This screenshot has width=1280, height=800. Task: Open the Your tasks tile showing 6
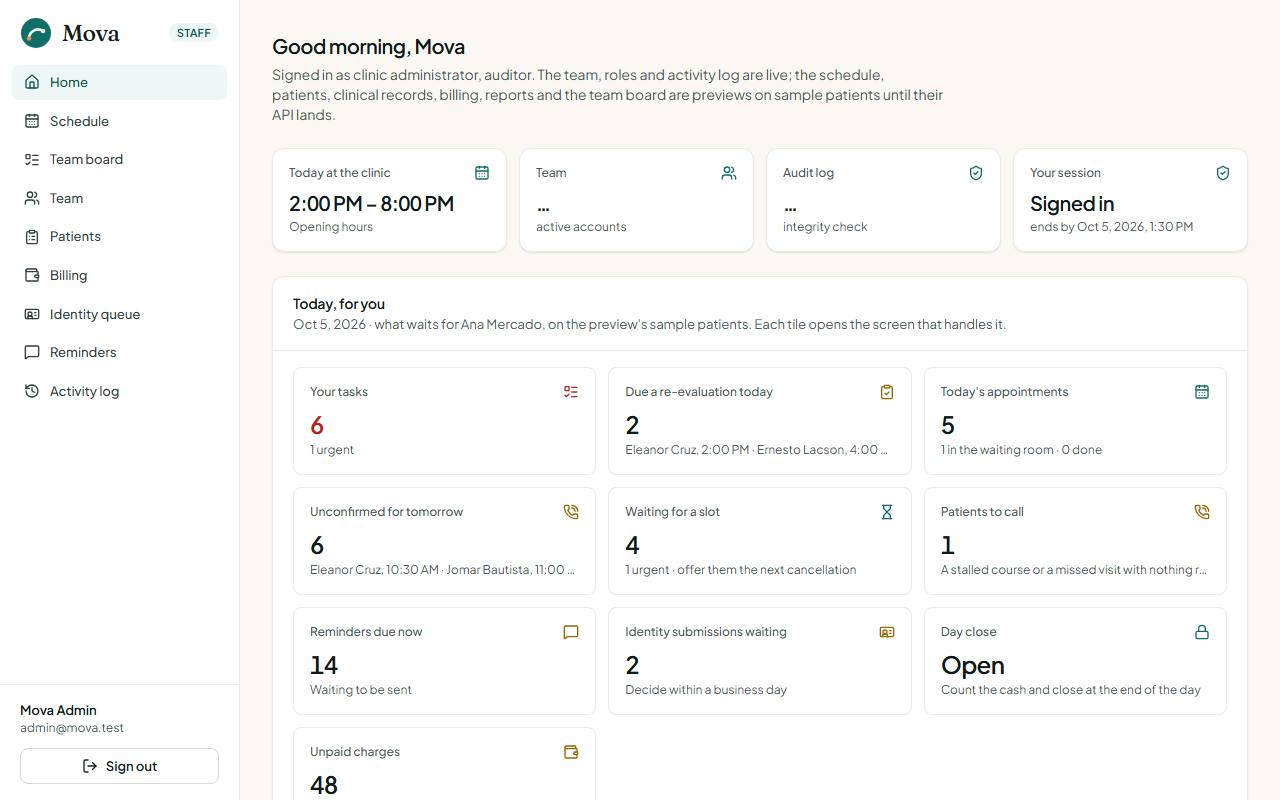pos(444,421)
